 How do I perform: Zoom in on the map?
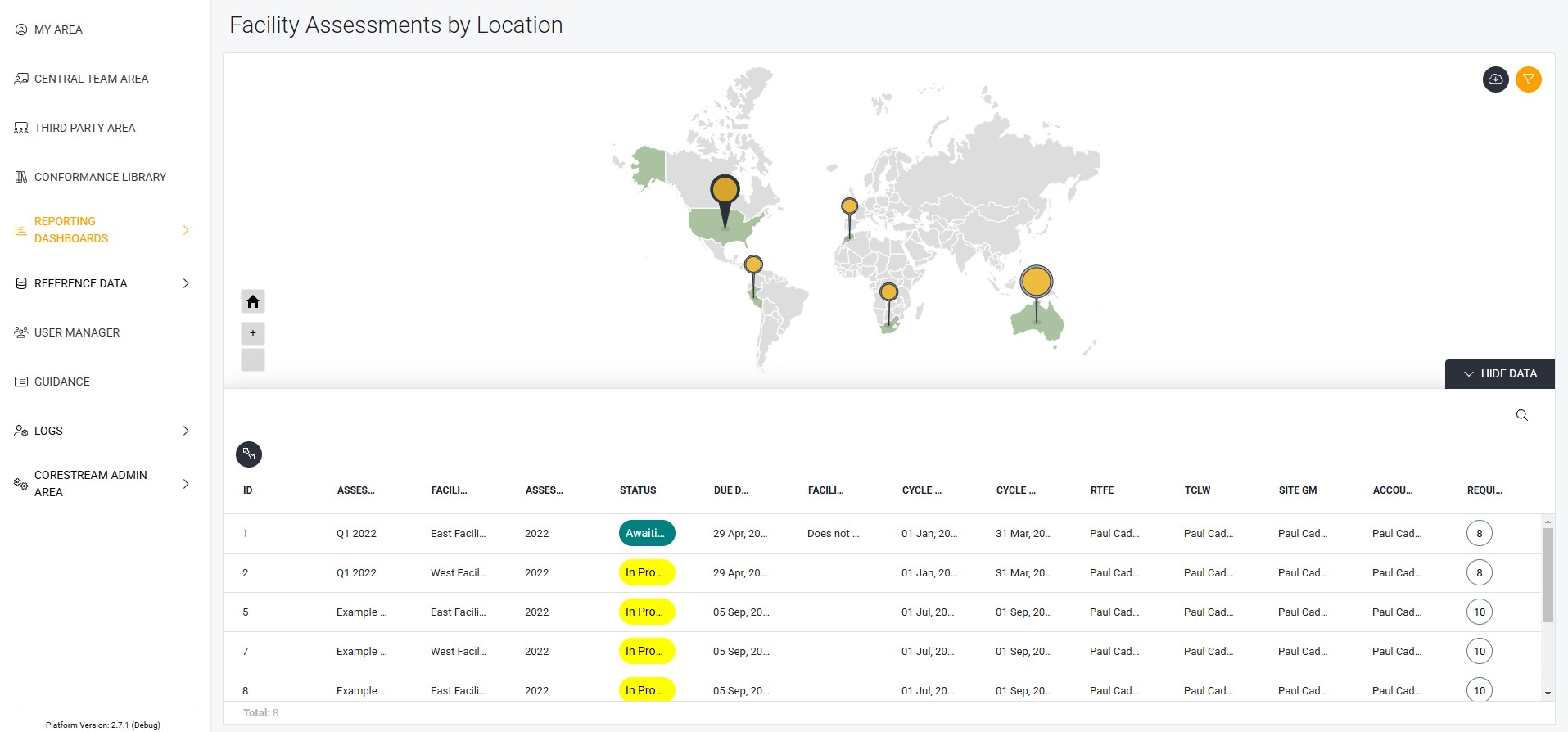[x=253, y=333]
